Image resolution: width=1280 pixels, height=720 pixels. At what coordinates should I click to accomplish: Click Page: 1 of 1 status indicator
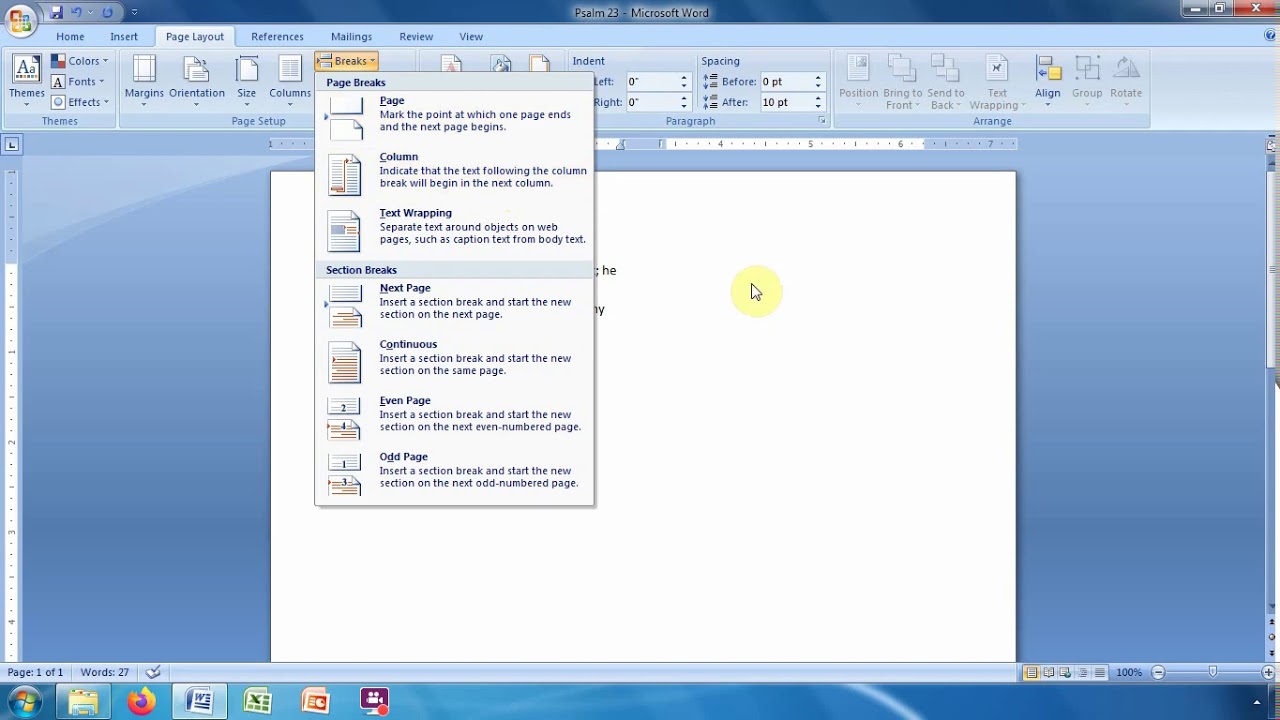tap(35, 673)
